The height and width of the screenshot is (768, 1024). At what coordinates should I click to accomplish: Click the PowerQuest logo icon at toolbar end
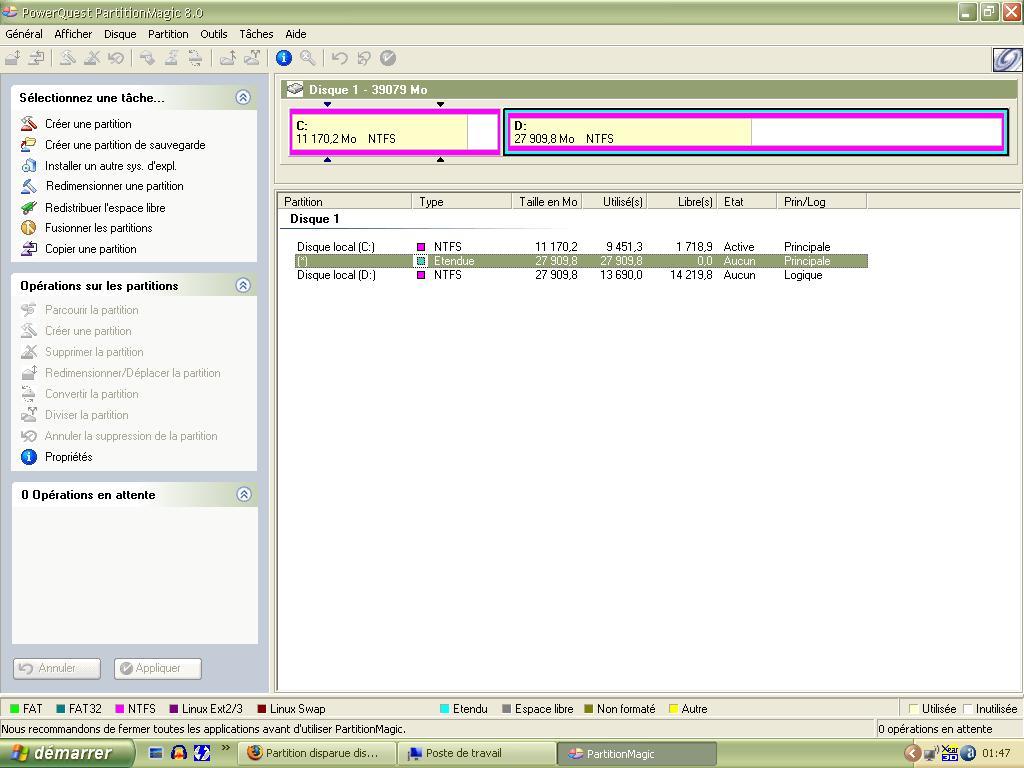coord(1006,59)
